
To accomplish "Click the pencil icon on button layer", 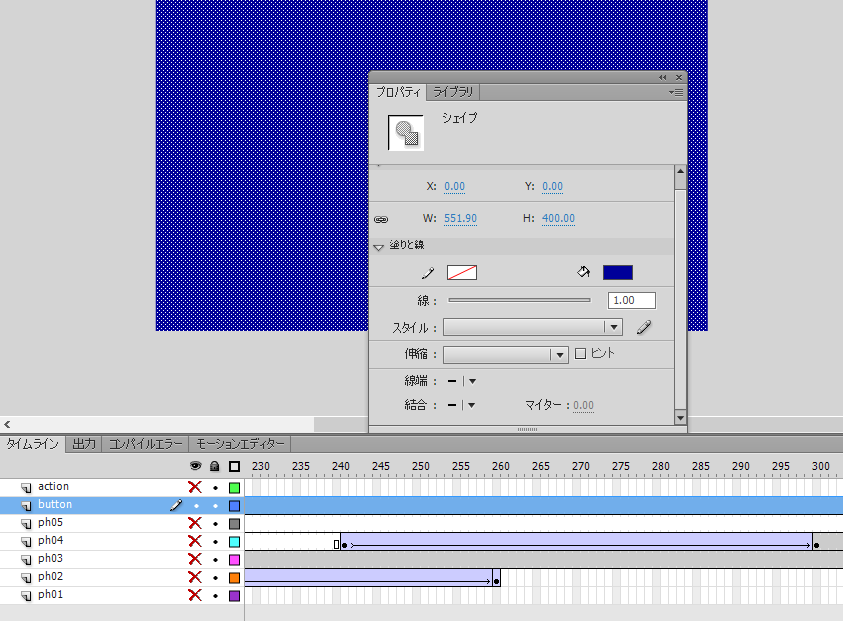I will [176, 505].
